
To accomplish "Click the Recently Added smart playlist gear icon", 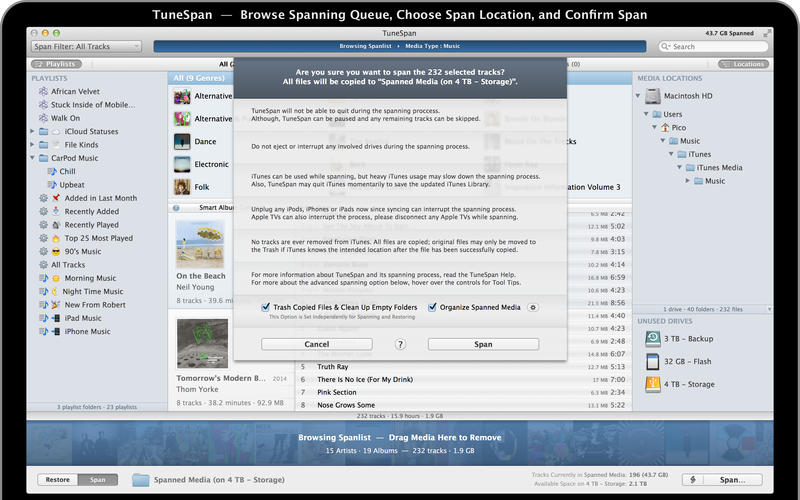I will pyautogui.click(x=43, y=211).
